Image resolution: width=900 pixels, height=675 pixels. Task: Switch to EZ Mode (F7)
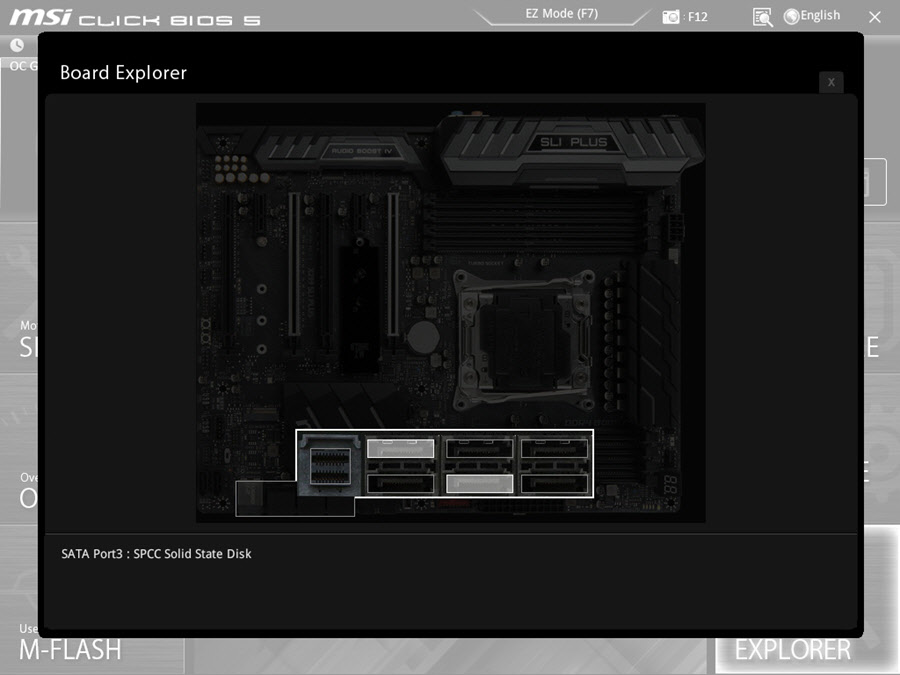(x=561, y=15)
